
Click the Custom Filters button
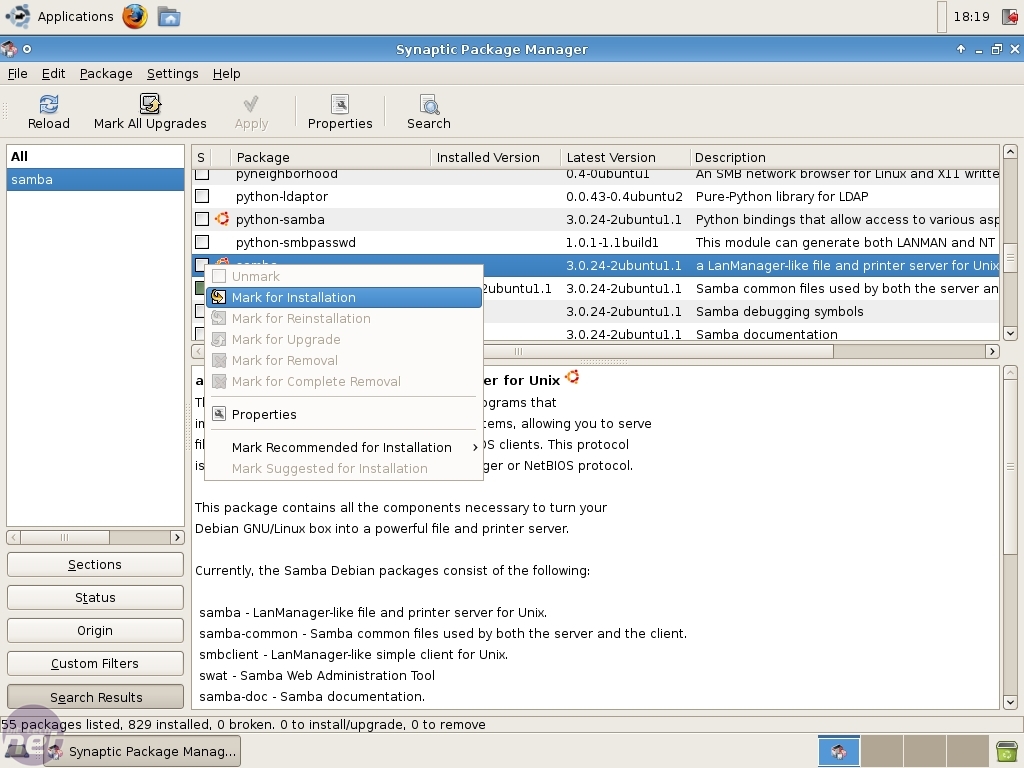pyautogui.click(x=95, y=664)
